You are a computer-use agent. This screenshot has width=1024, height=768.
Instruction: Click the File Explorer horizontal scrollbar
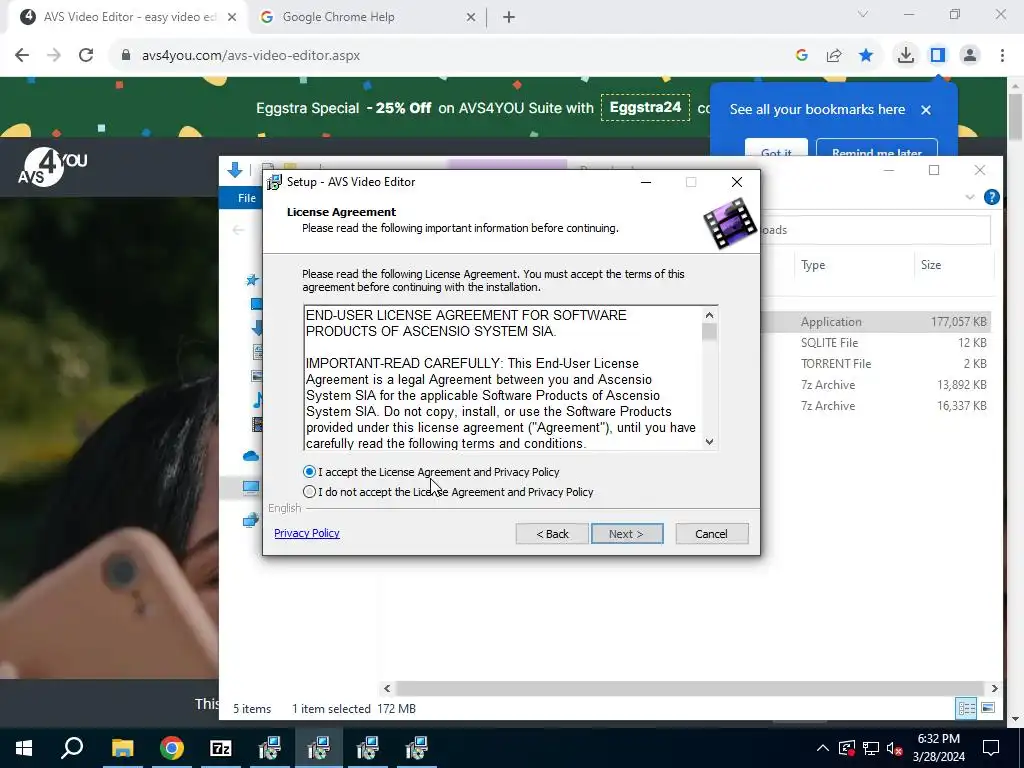(689, 688)
